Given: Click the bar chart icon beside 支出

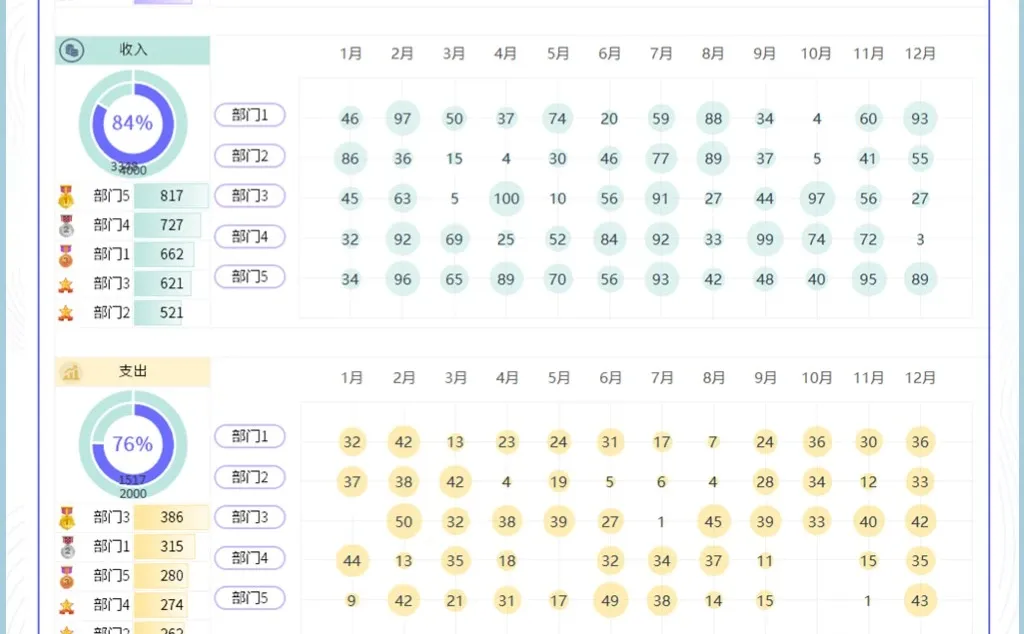Looking at the screenshot, I should coord(71,372).
